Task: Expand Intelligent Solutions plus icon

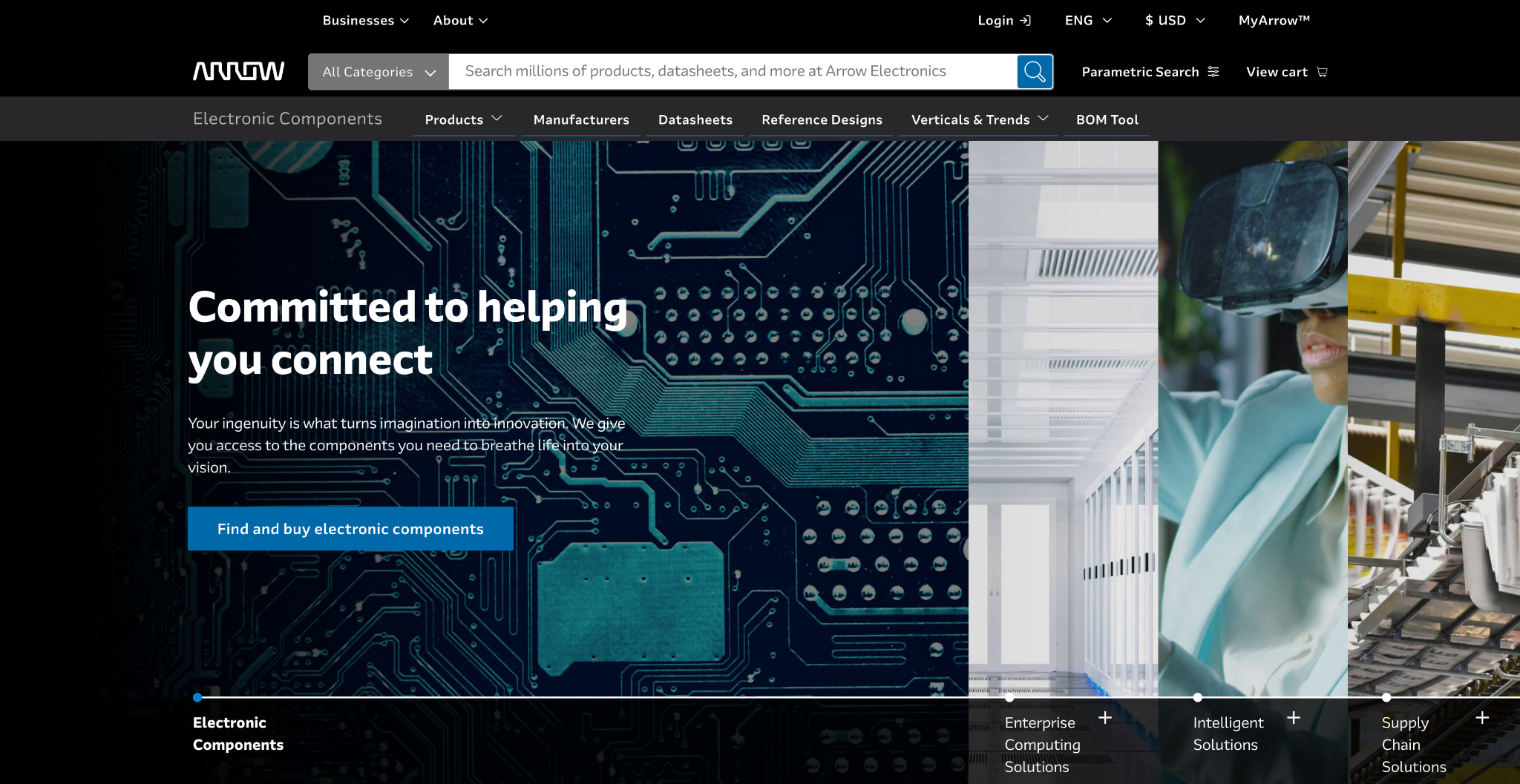Action: [1294, 717]
